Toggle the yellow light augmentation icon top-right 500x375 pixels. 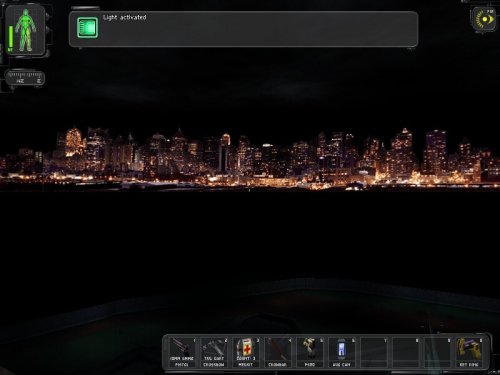pos(484,19)
